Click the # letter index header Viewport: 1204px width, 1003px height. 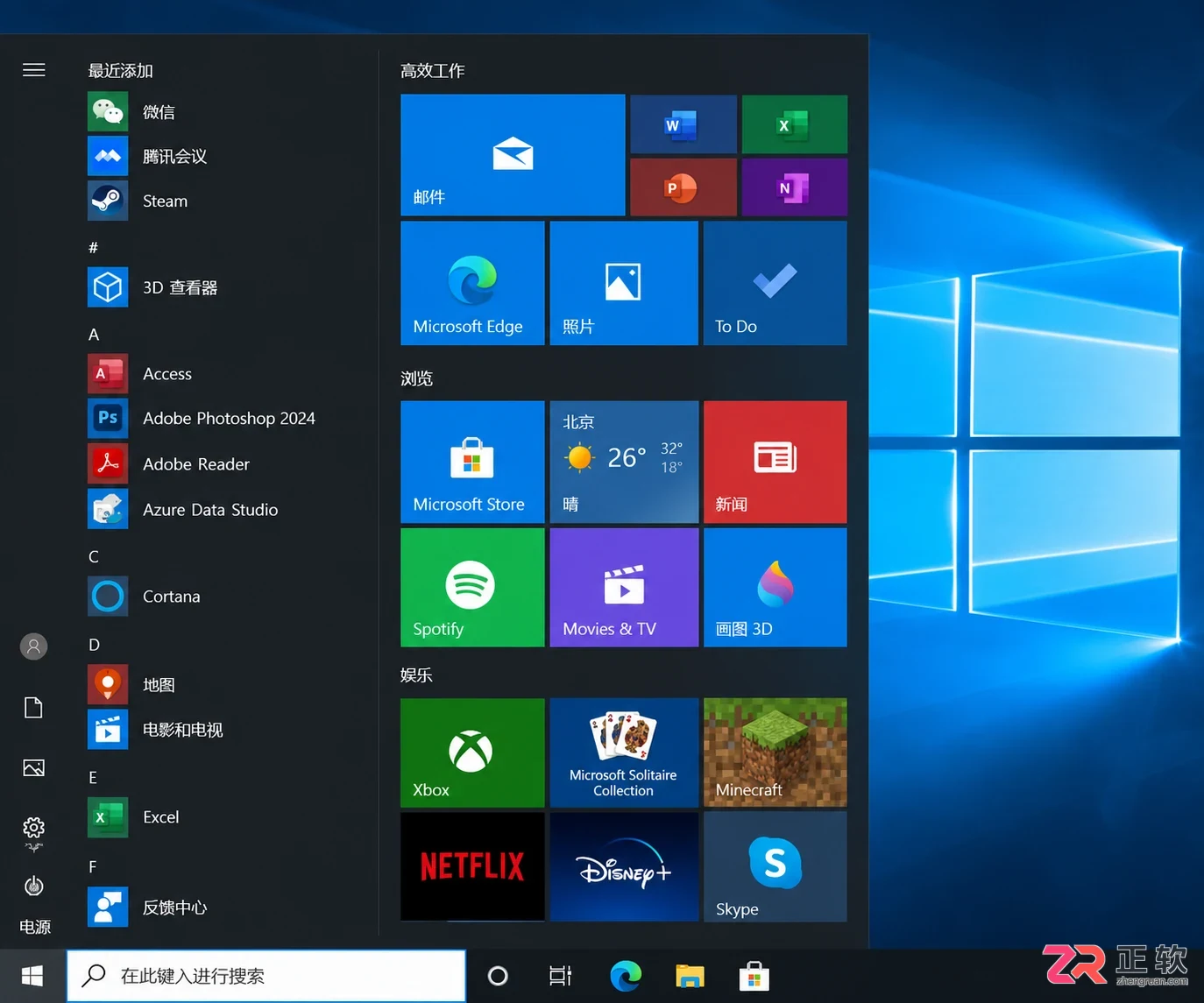click(93, 248)
